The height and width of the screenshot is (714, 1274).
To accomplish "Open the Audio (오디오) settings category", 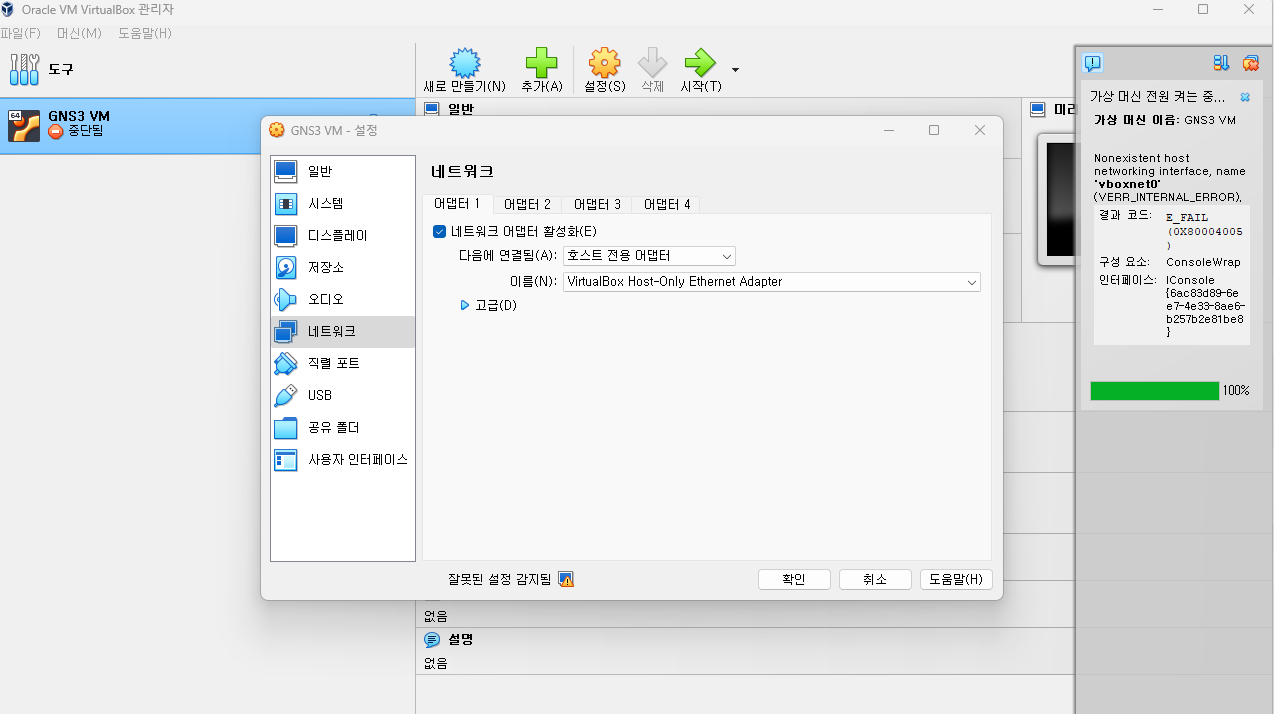I will pyautogui.click(x=343, y=299).
